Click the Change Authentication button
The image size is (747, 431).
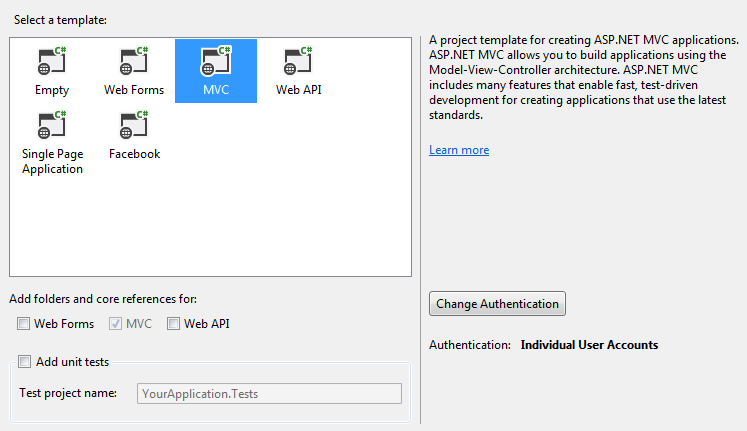(497, 303)
